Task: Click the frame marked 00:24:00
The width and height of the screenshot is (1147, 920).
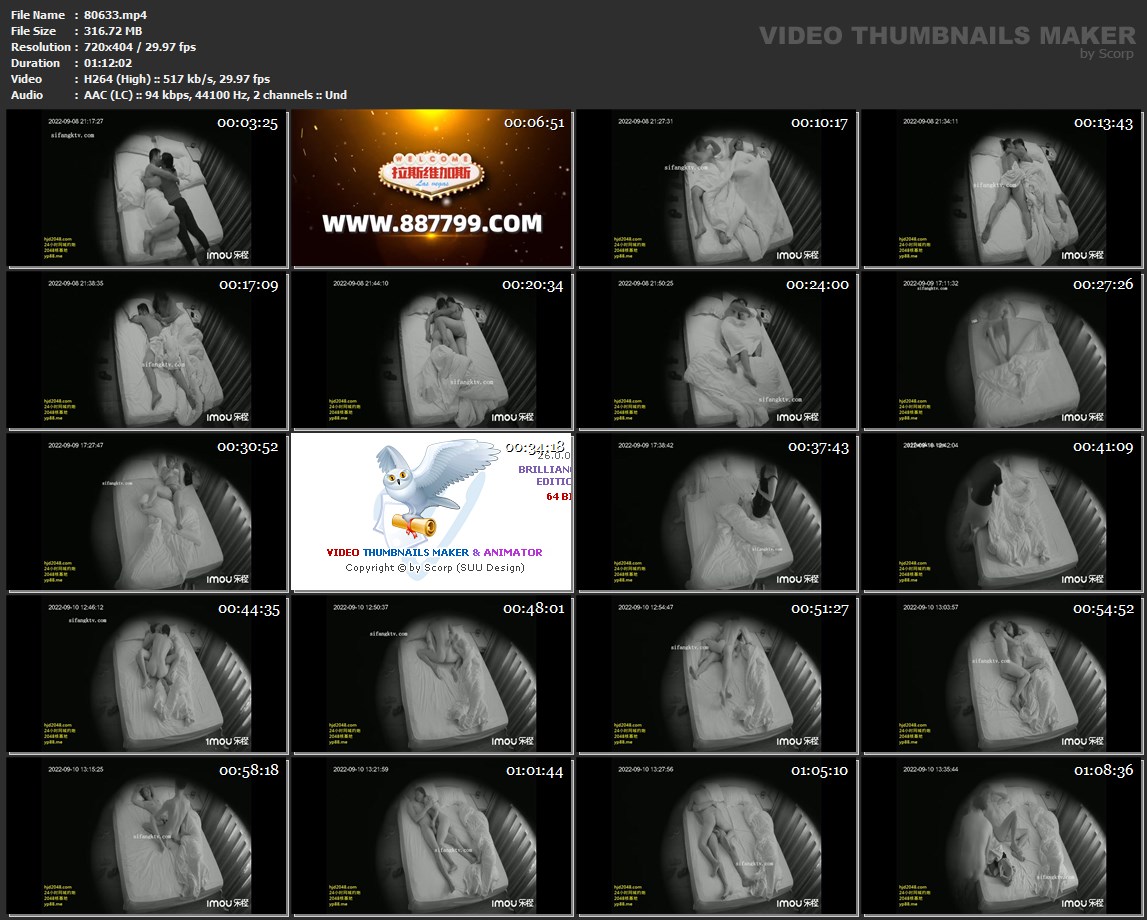Action: (x=717, y=351)
